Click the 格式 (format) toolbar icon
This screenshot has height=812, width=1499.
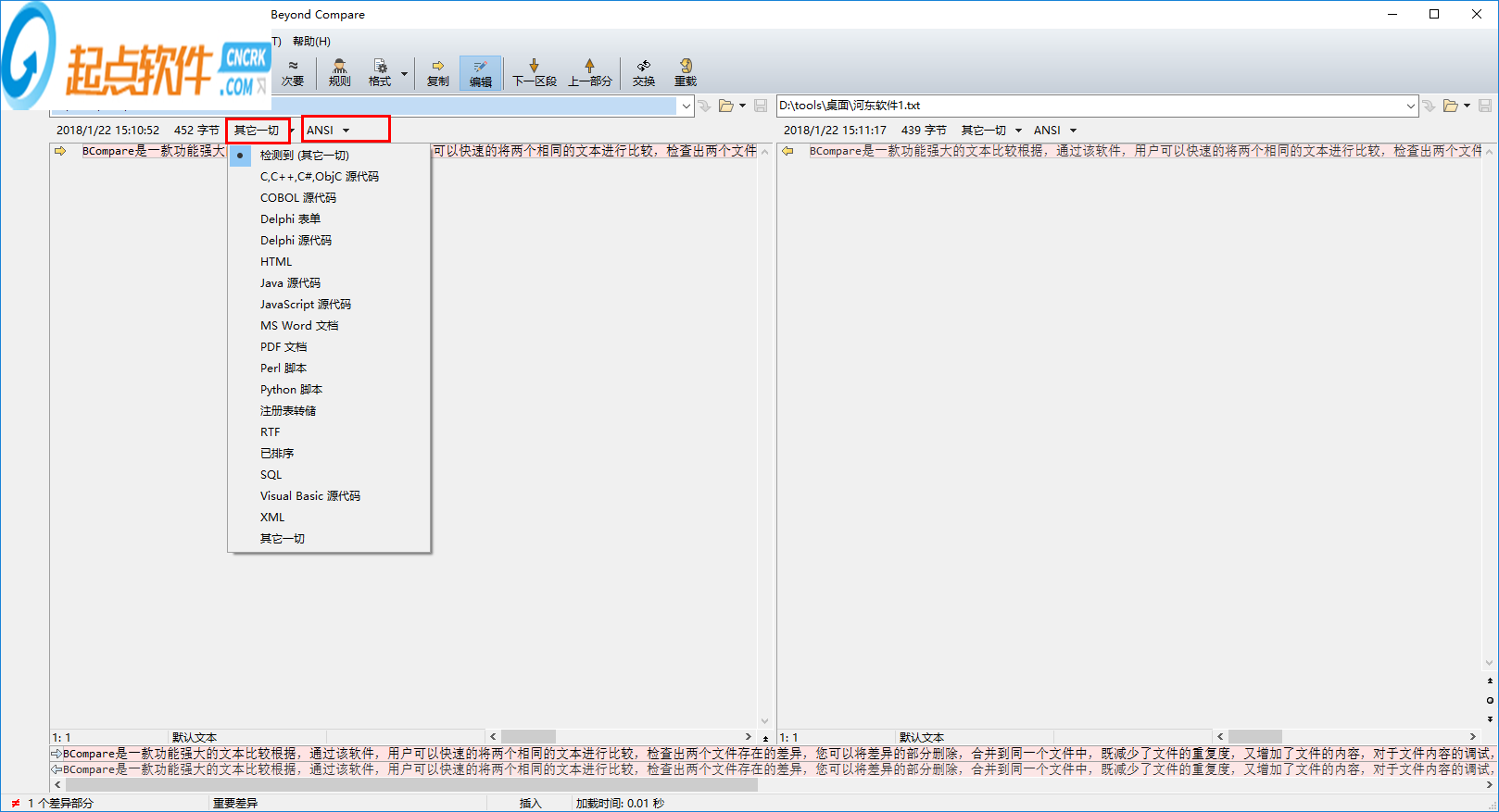tap(380, 73)
